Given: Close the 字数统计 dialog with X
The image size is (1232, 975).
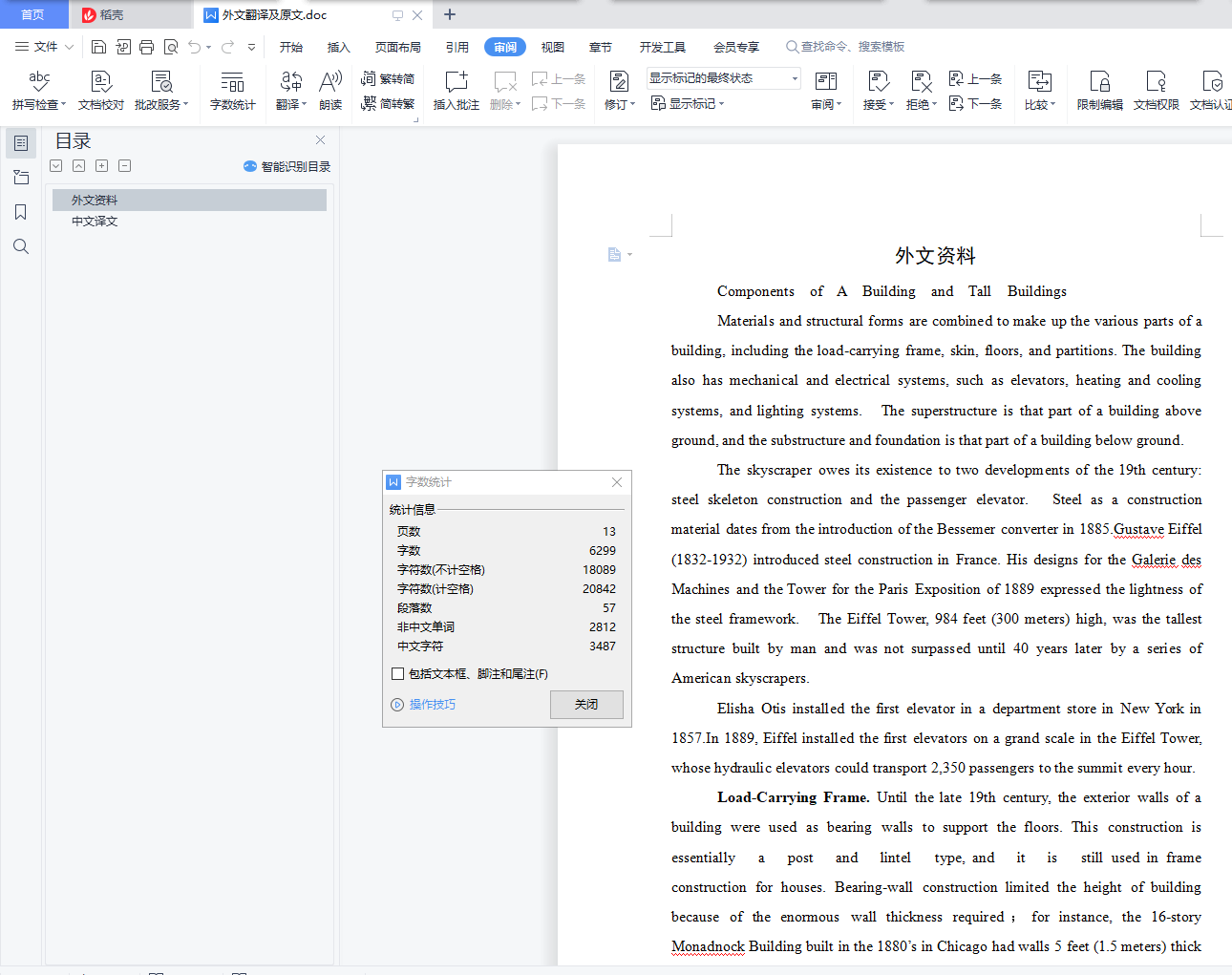Looking at the screenshot, I should coord(617,482).
